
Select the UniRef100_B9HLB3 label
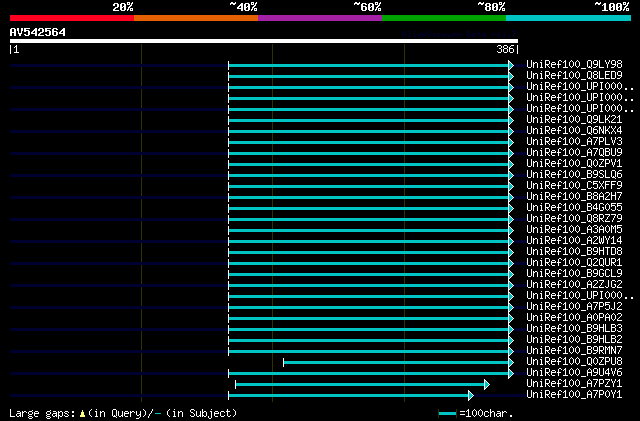pos(574,328)
